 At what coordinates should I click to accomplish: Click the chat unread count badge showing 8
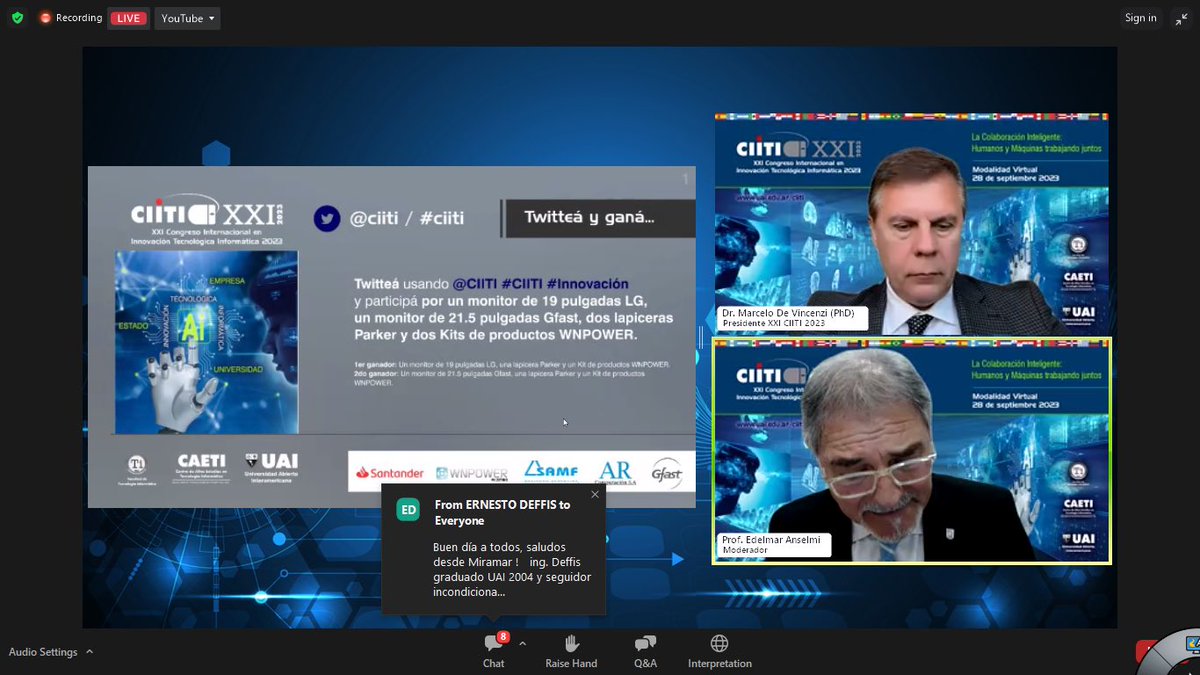(503, 636)
